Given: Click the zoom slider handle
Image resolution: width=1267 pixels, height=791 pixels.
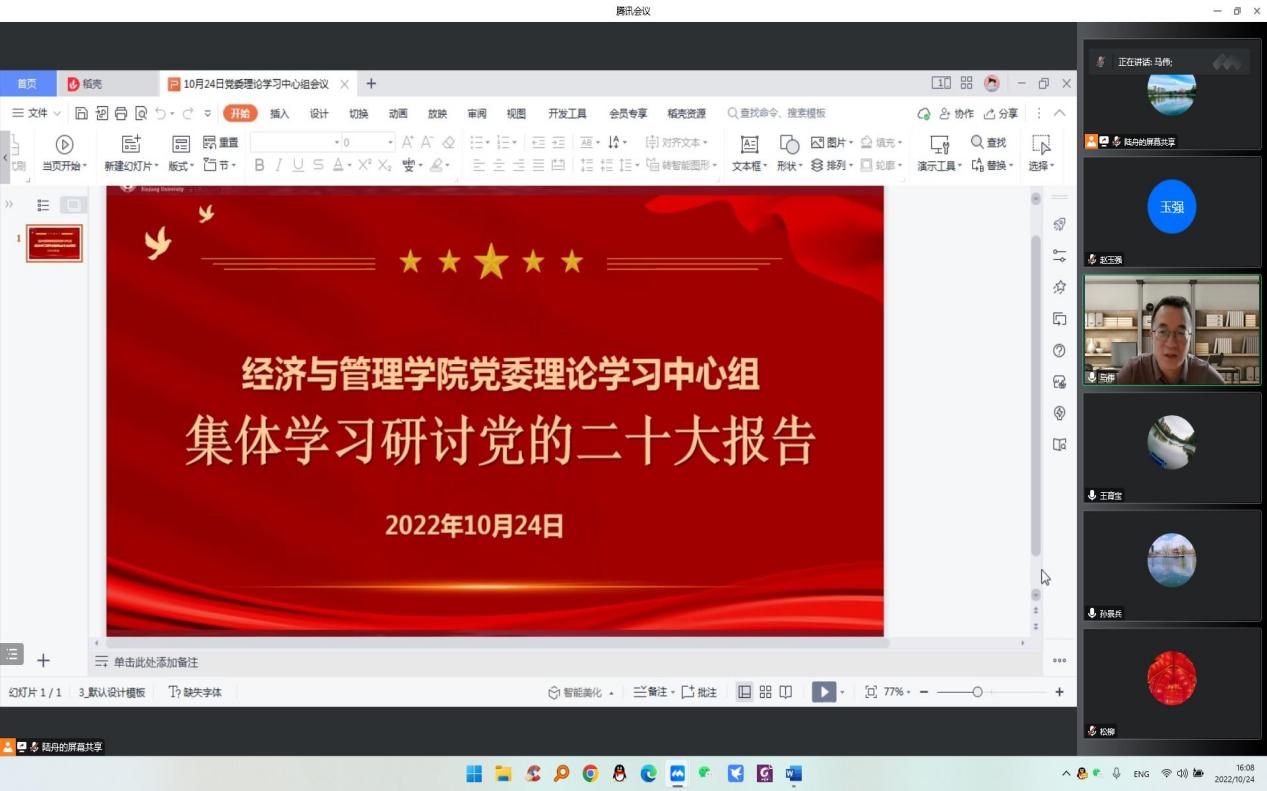Looking at the screenshot, I should (x=977, y=692).
